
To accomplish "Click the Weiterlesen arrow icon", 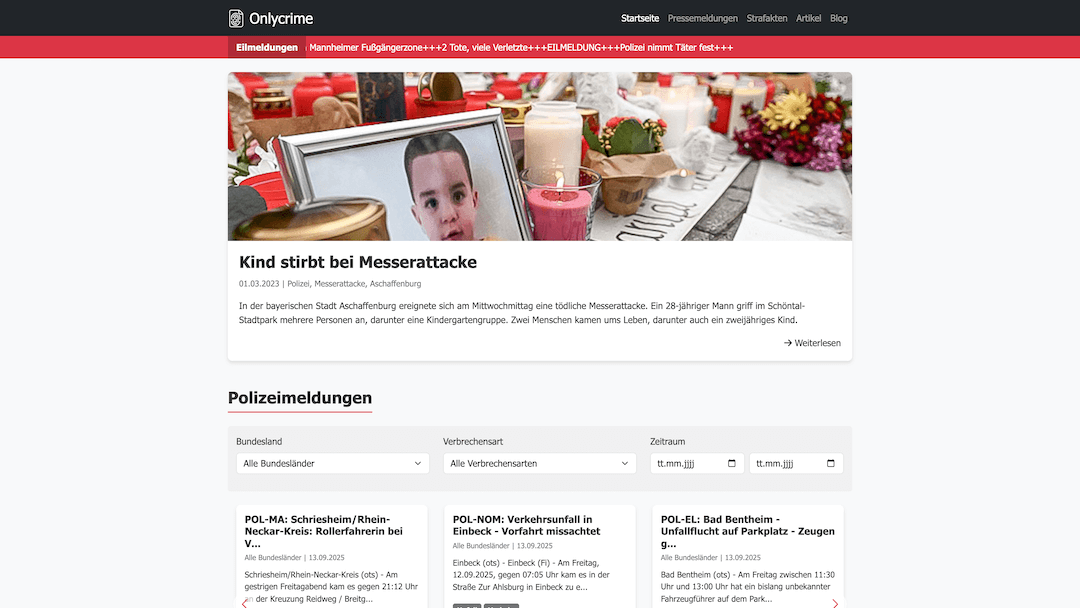I will coord(788,342).
